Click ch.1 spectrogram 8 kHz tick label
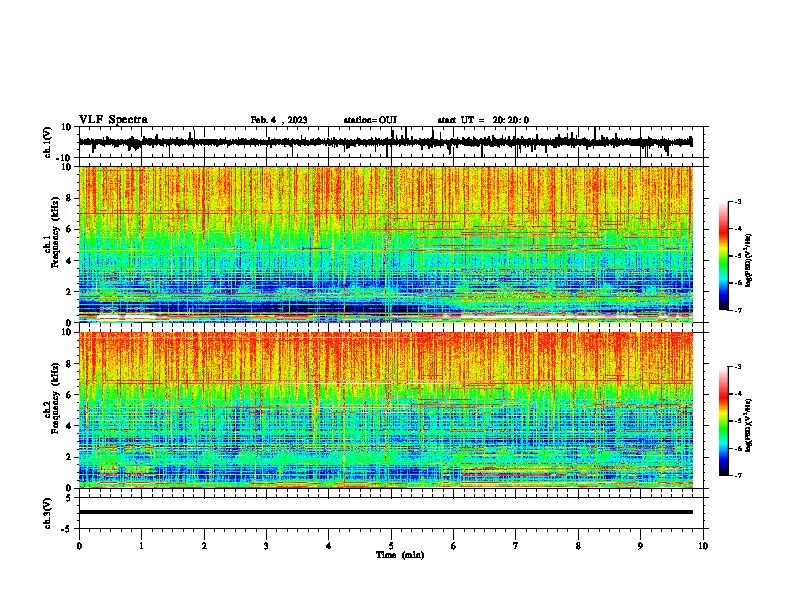 pos(70,198)
